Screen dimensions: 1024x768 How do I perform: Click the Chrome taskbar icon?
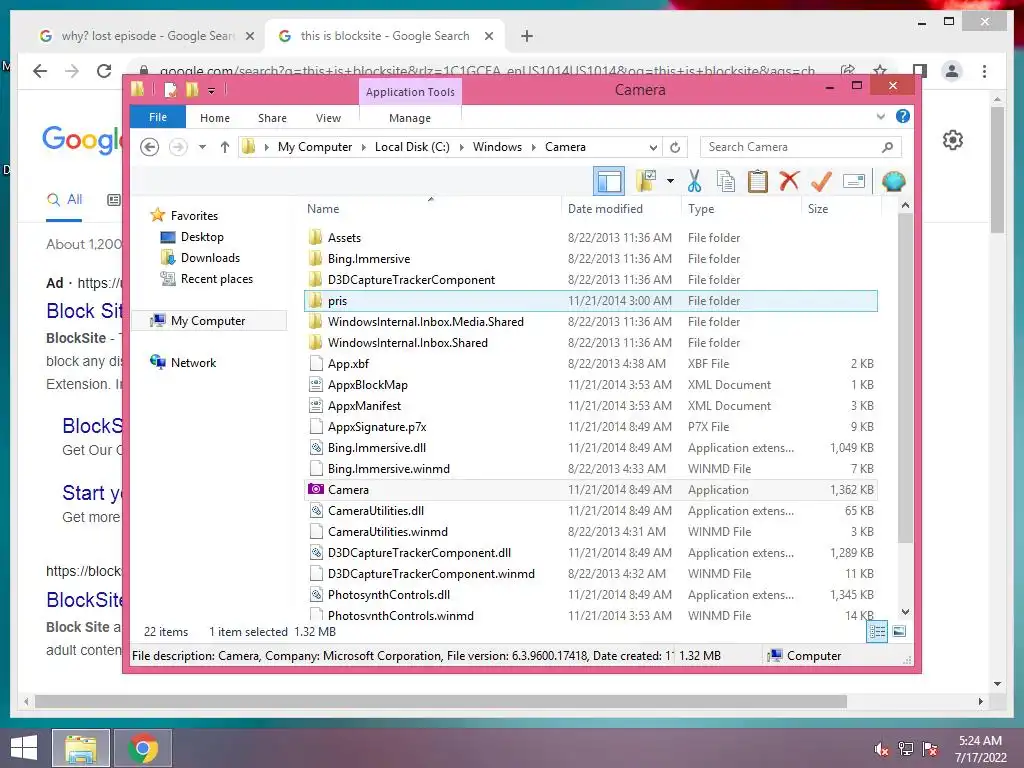pyautogui.click(x=143, y=748)
